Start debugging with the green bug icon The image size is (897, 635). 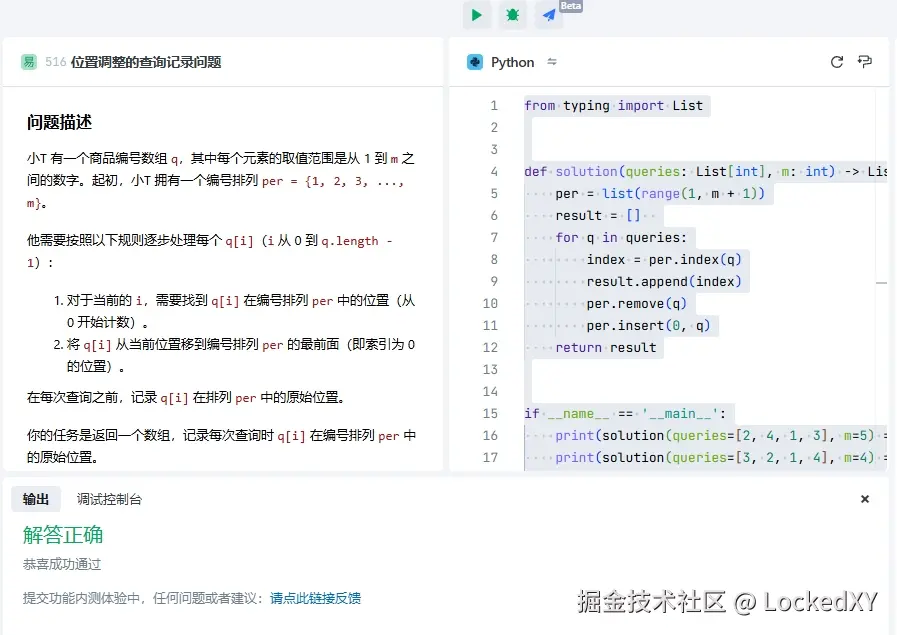click(x=513, y=15)
